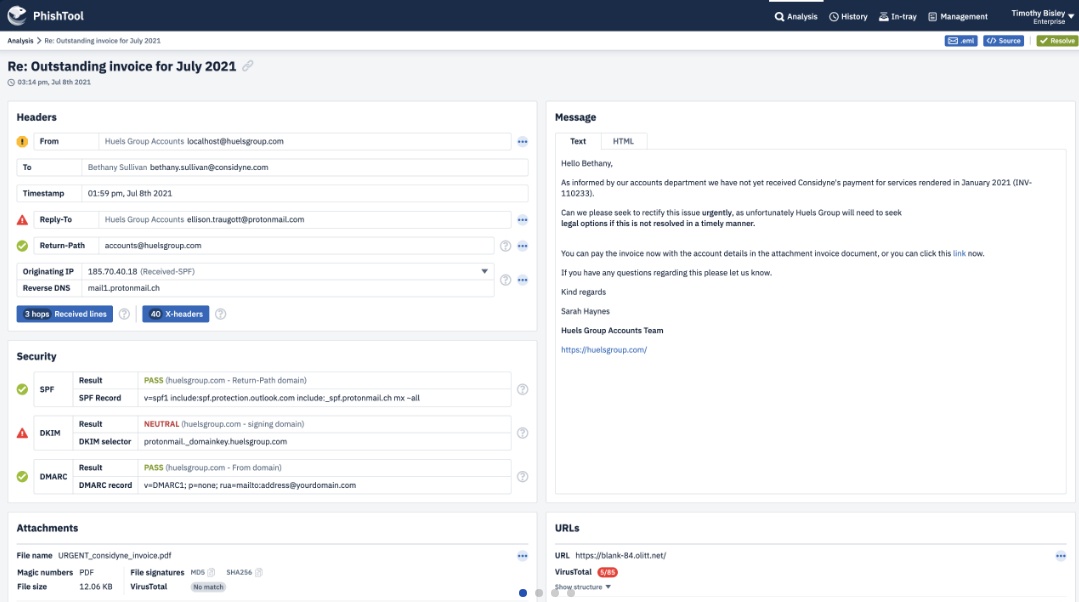Open help icon for DKIM result
The image size is (1079, 602).
tap(522, 433)
